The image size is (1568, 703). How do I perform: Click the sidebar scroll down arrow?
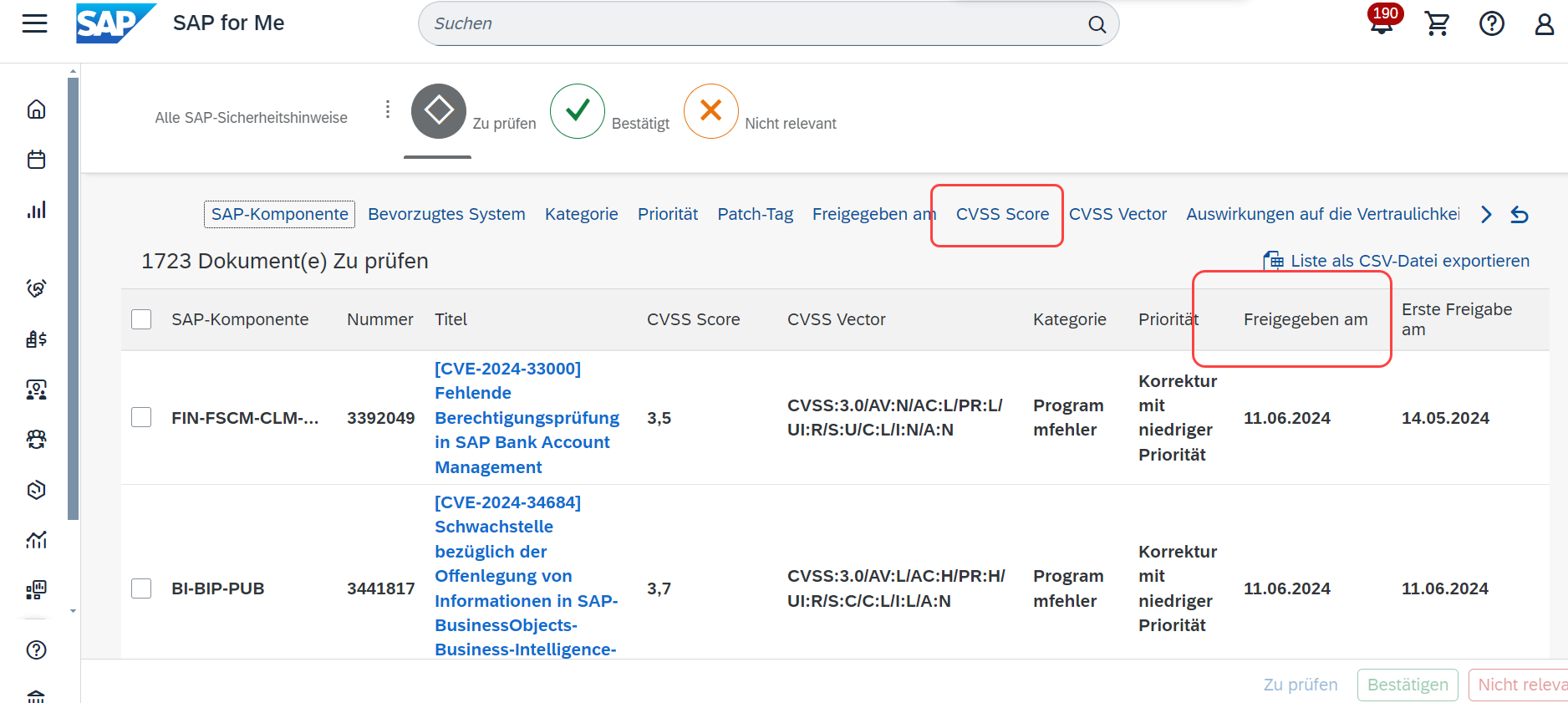coord(73,611)
